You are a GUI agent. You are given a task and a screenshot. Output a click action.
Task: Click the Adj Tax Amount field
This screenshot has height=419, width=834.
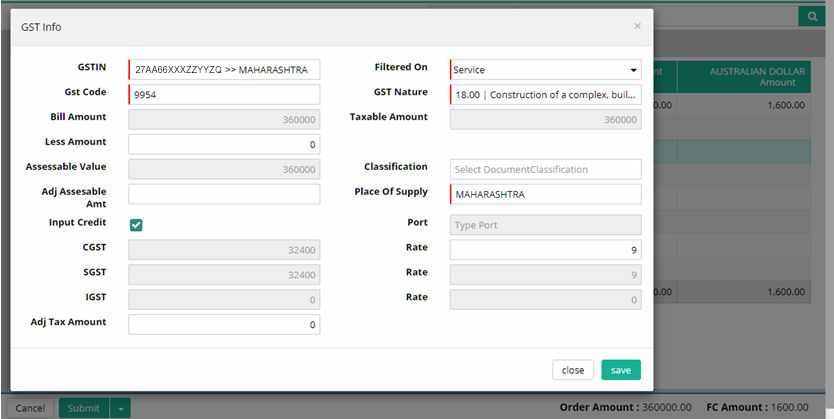[224, 325]
